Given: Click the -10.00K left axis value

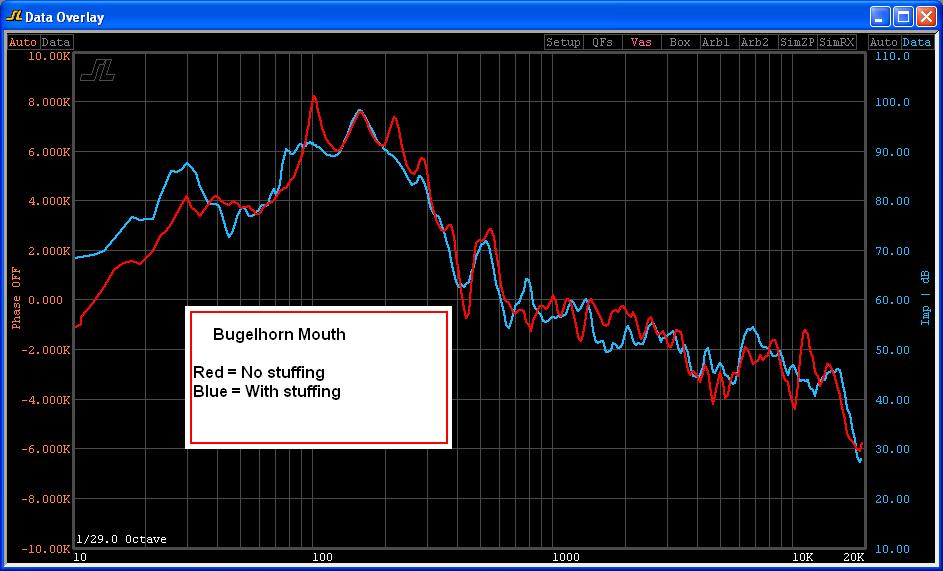Looking at the screenshot, I should pos(46,549).
